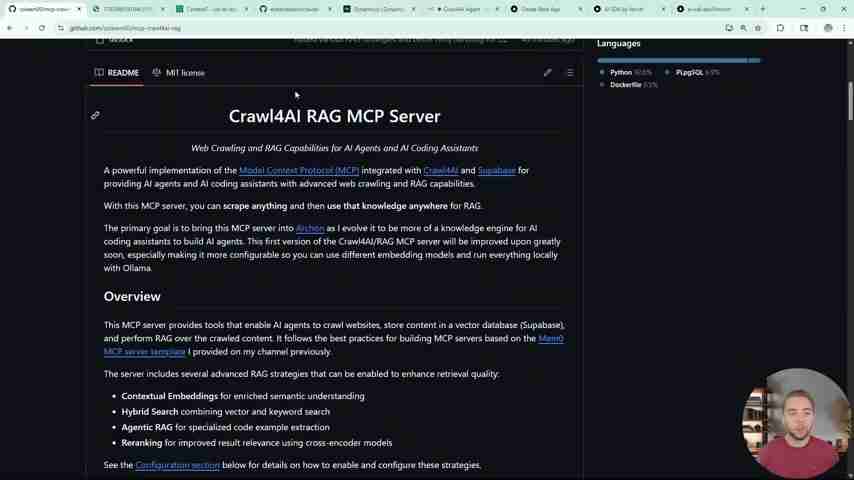The height and width of the screenshot is (480, 854).
Task: Click the site info icon in address bar
Action: point(60,28)
